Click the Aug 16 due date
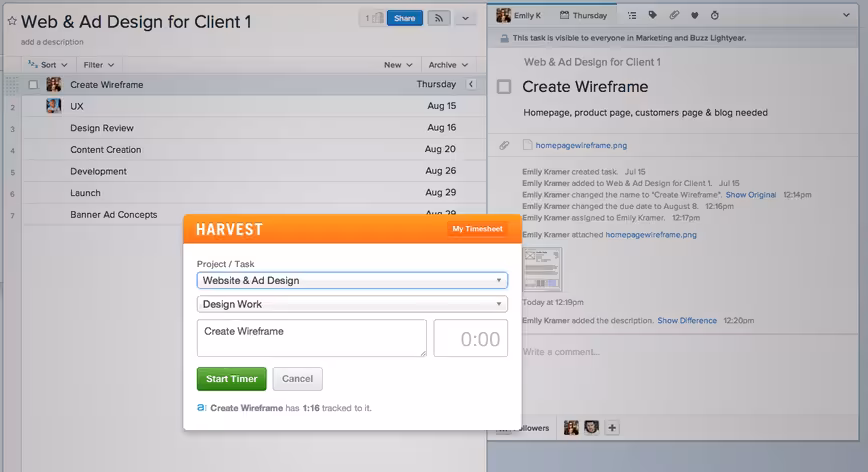Screen dimensions: 868x472 [441, 127]
